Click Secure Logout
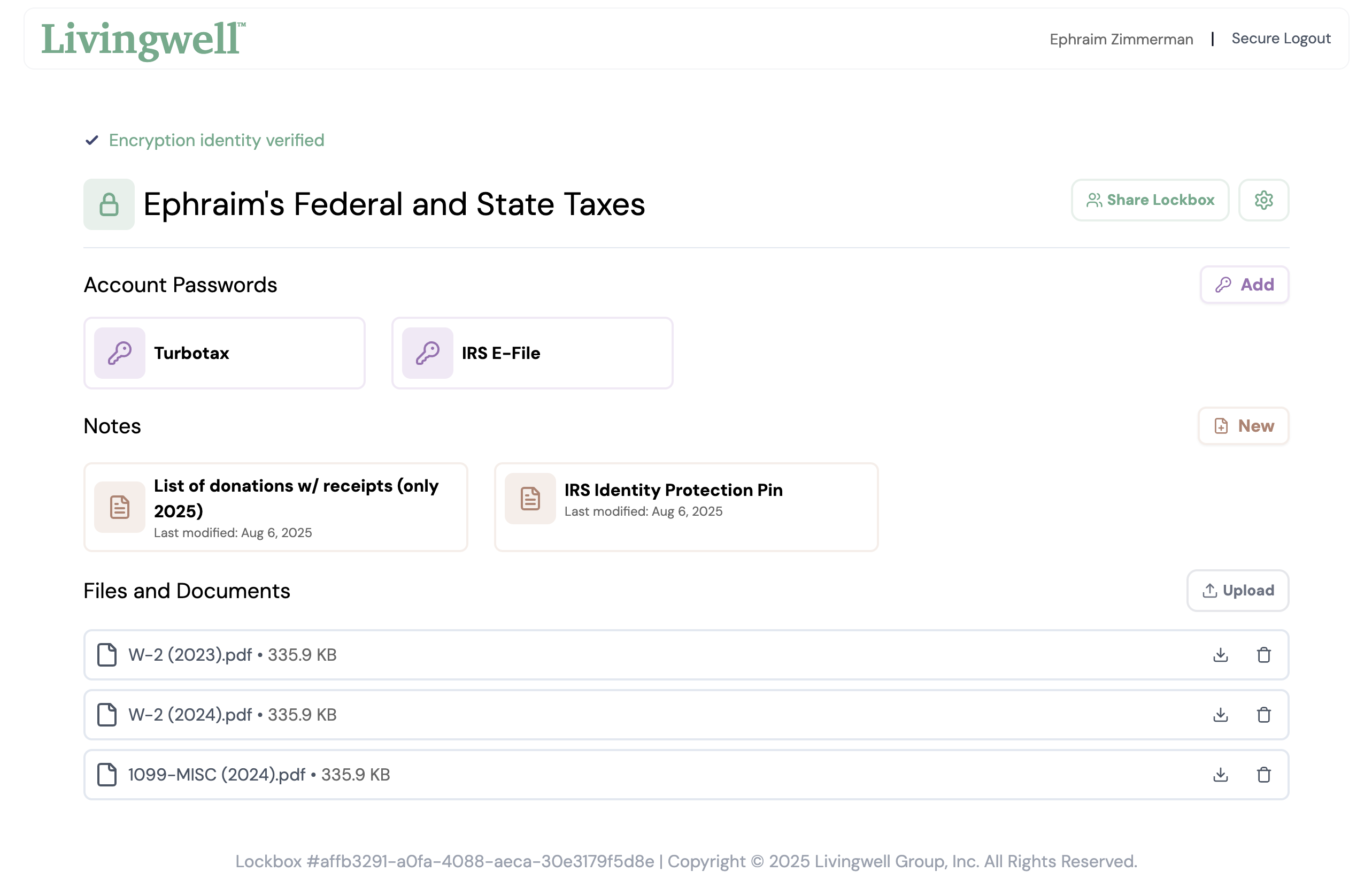Image resolution: width=1372 pixels, height=887 pixels. (x=1281, y=38)
